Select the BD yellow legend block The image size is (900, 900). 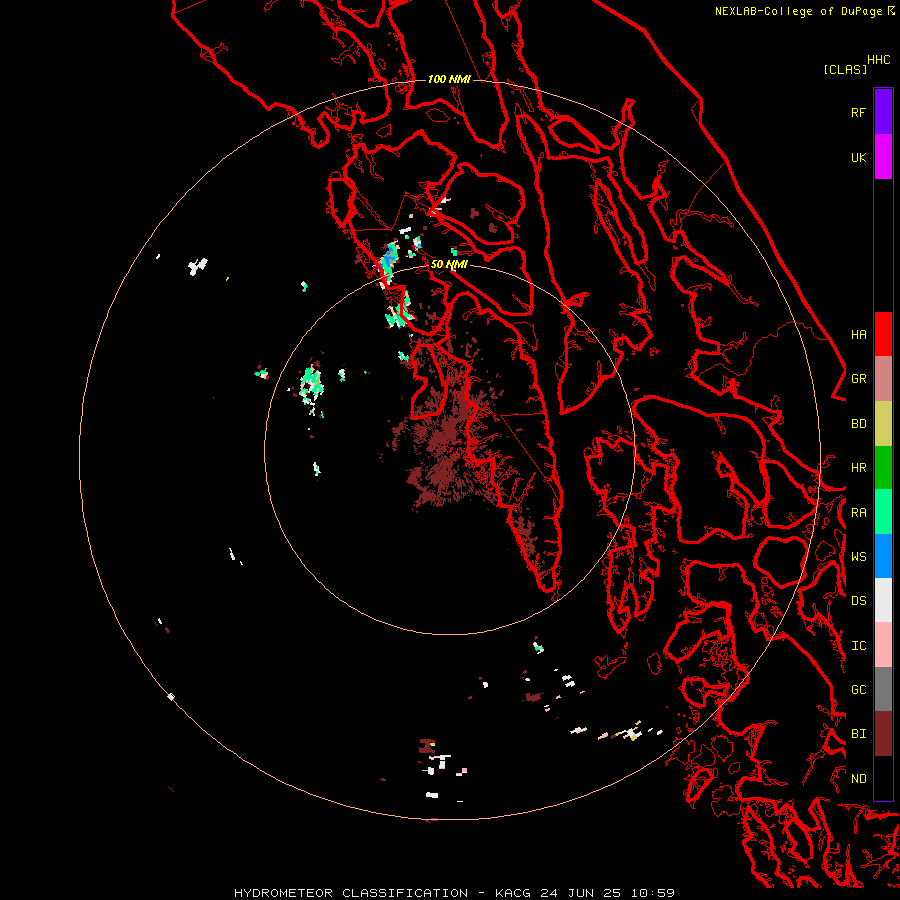tap(883, 424)
